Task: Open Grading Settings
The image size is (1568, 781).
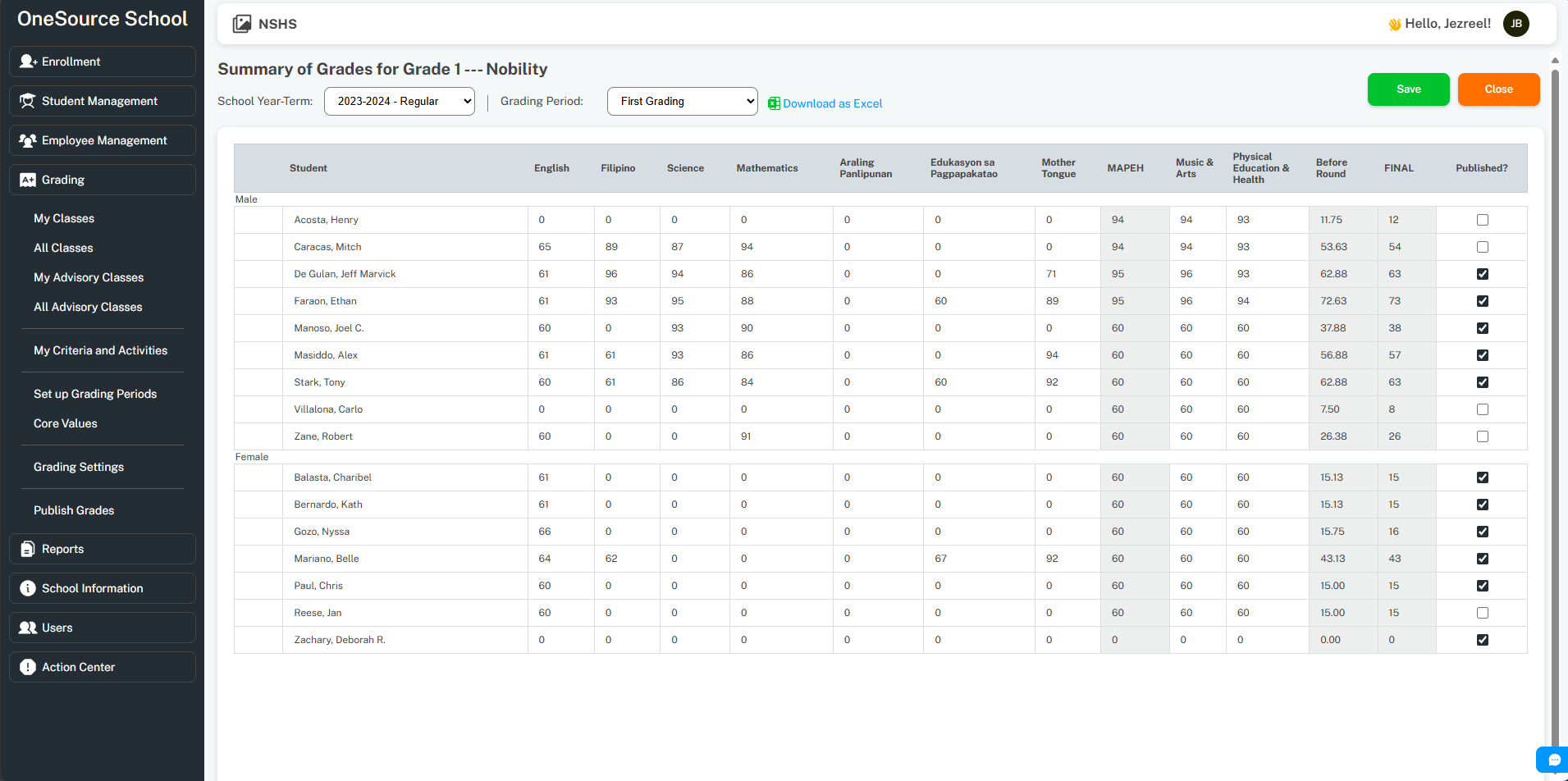Action: [x=79, y=467]
